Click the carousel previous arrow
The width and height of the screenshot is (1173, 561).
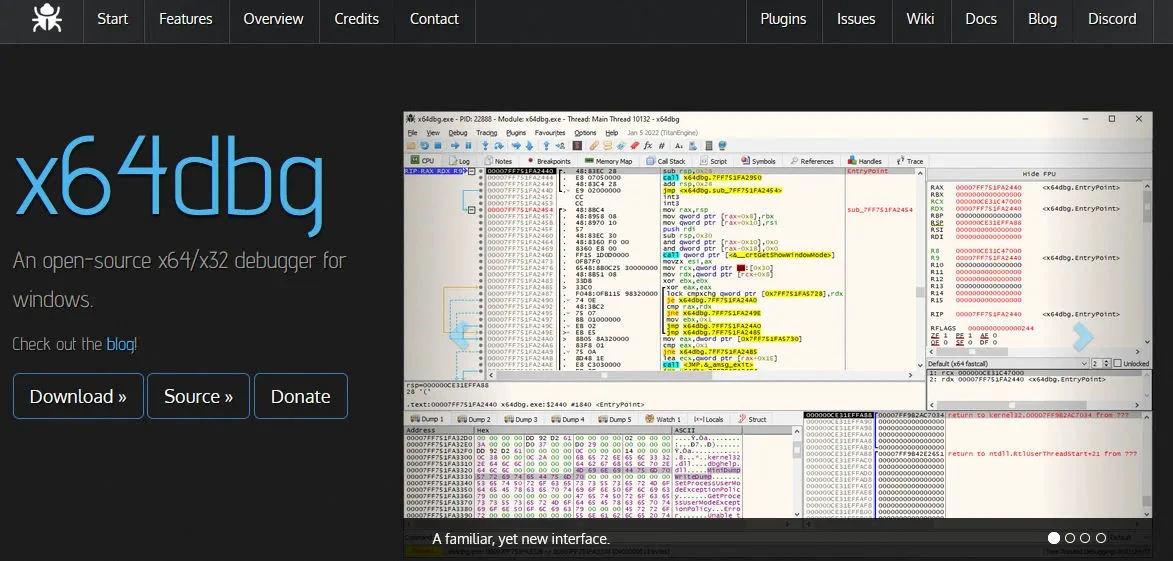[461, 336]
